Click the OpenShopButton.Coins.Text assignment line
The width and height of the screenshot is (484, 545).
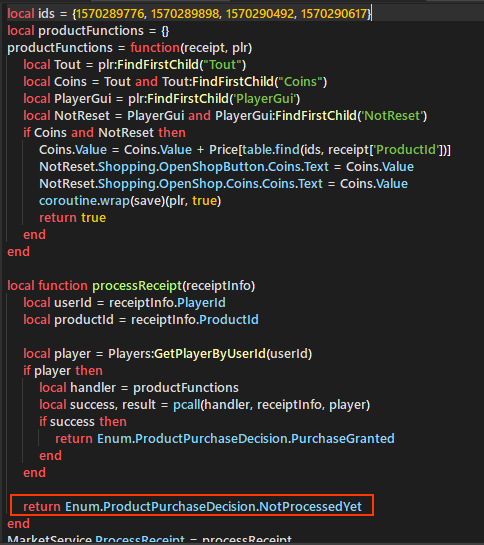coord(226,167)
